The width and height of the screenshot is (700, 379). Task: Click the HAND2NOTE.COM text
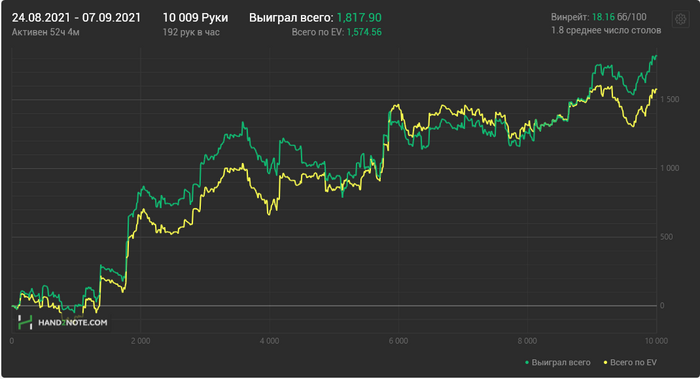point(73,323)
